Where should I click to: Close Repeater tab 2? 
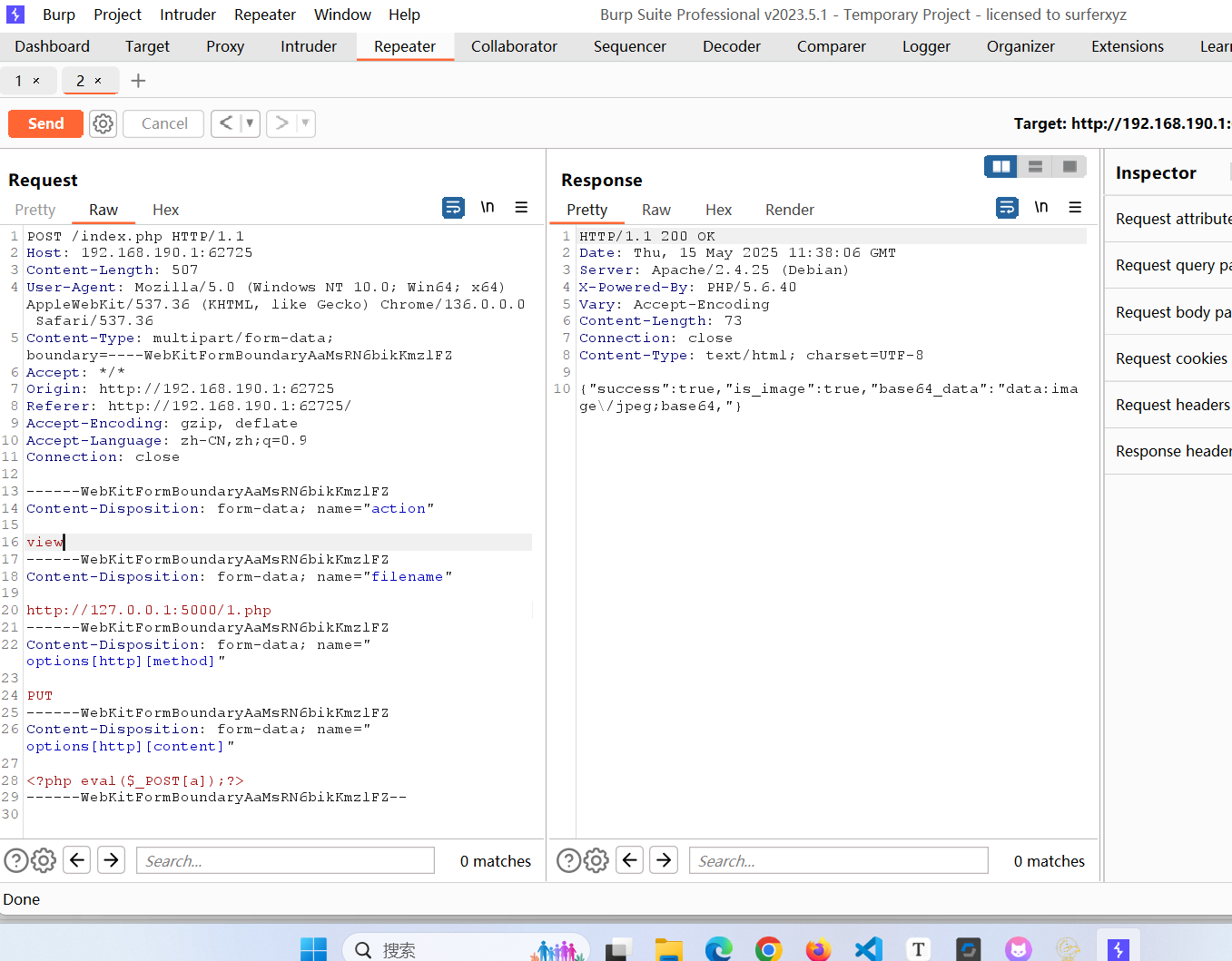tap(98, 81)
